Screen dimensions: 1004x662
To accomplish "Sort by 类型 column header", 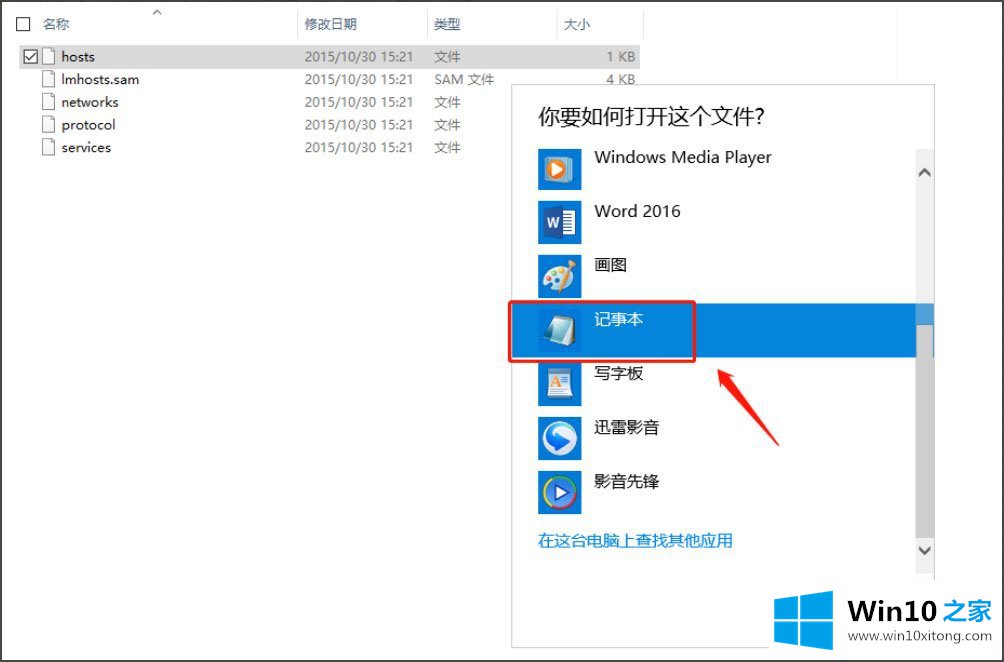I will [x=447, y=24].
